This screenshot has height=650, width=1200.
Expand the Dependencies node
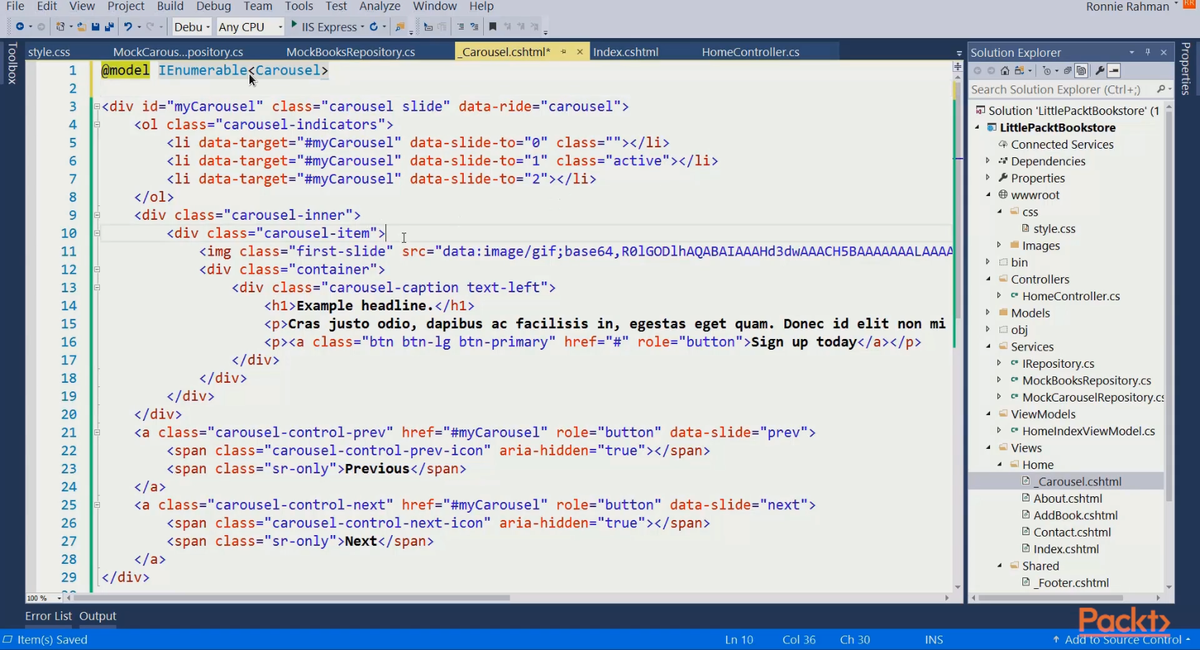(988, 161)
